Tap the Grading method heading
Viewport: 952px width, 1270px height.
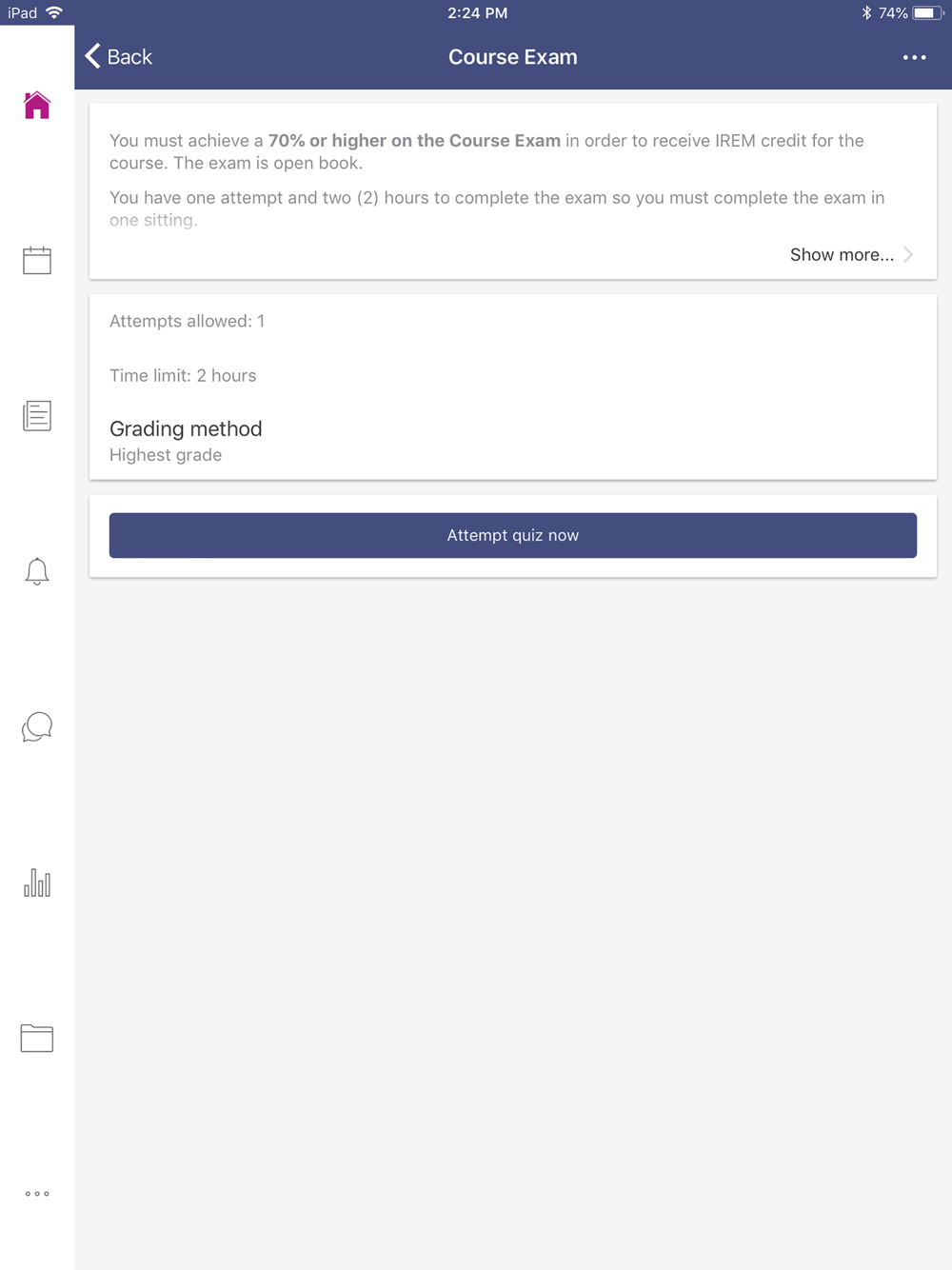click(x=186, y=428)
